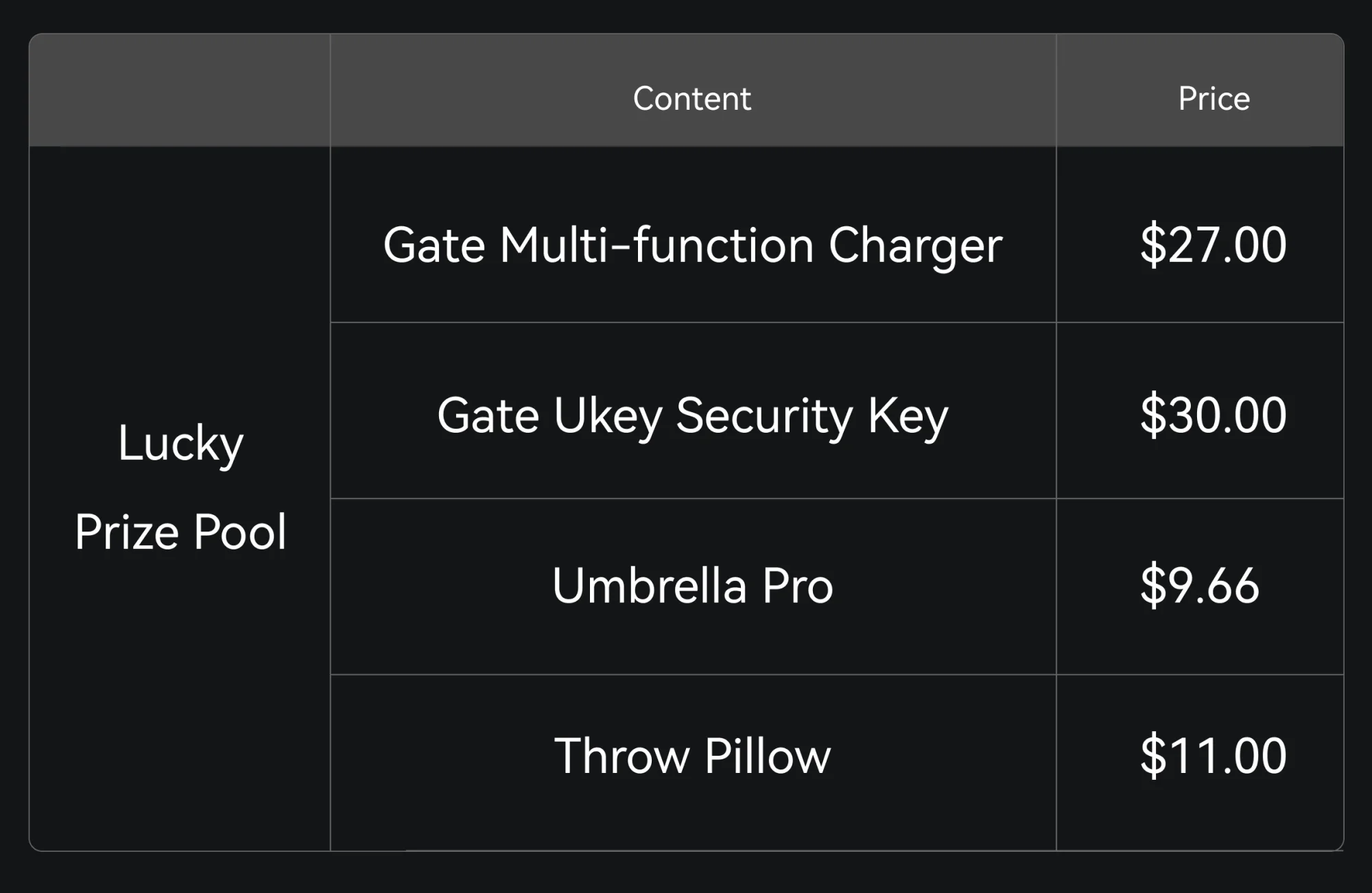The height and width of the screenshot is (893, 1372).
Task: Click the word Pillow
Action: tap(767, 756)
